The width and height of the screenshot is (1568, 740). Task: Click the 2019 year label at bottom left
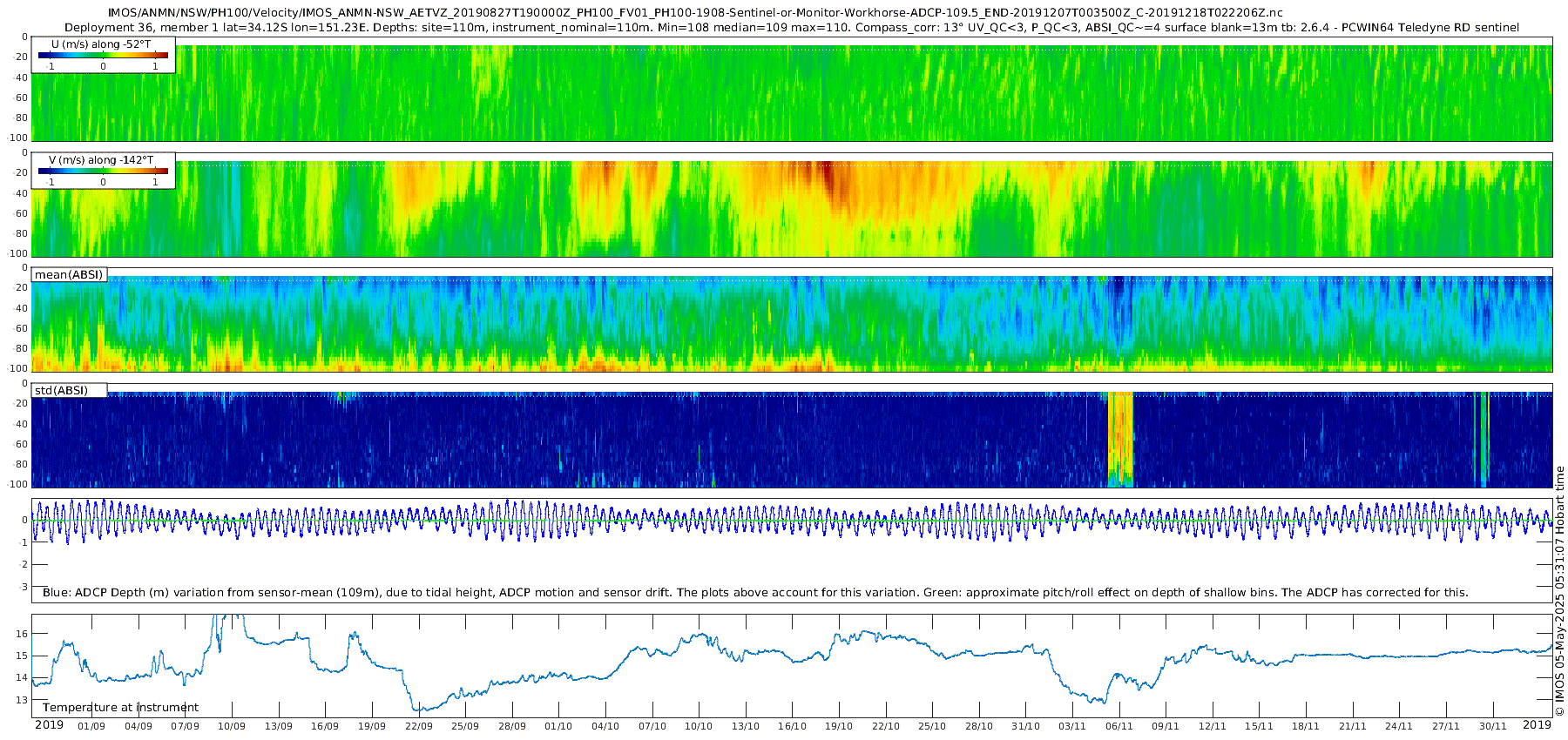tap(49, 724)
